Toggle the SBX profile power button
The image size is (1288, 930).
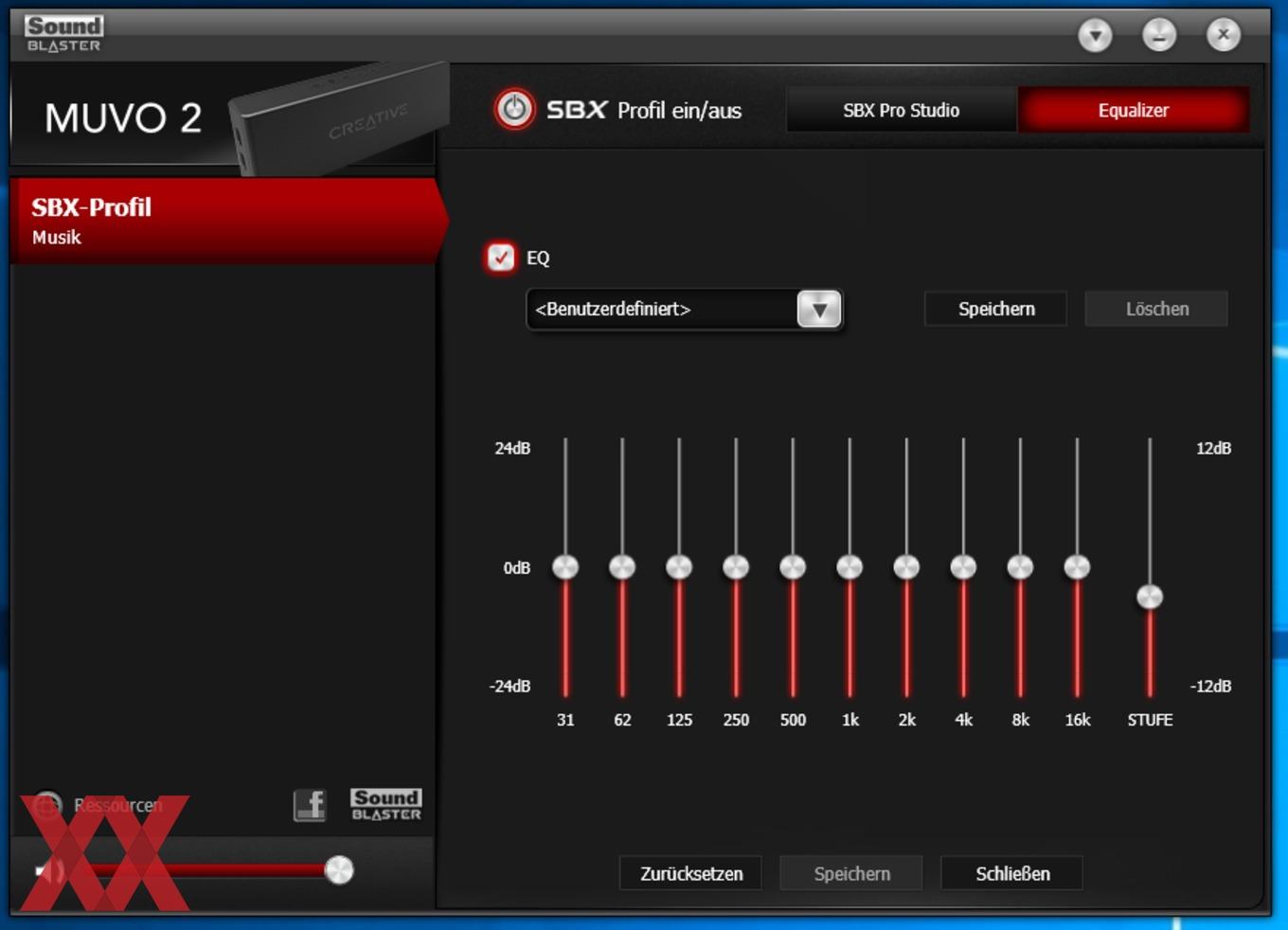pos(514,110)
